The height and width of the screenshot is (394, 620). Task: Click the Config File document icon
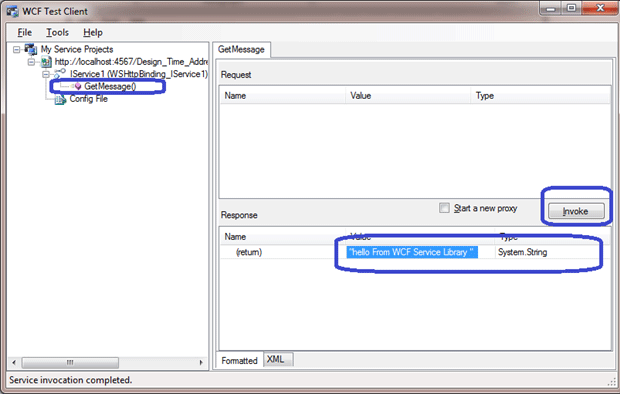pyautogui.click(x=60, y=99)
